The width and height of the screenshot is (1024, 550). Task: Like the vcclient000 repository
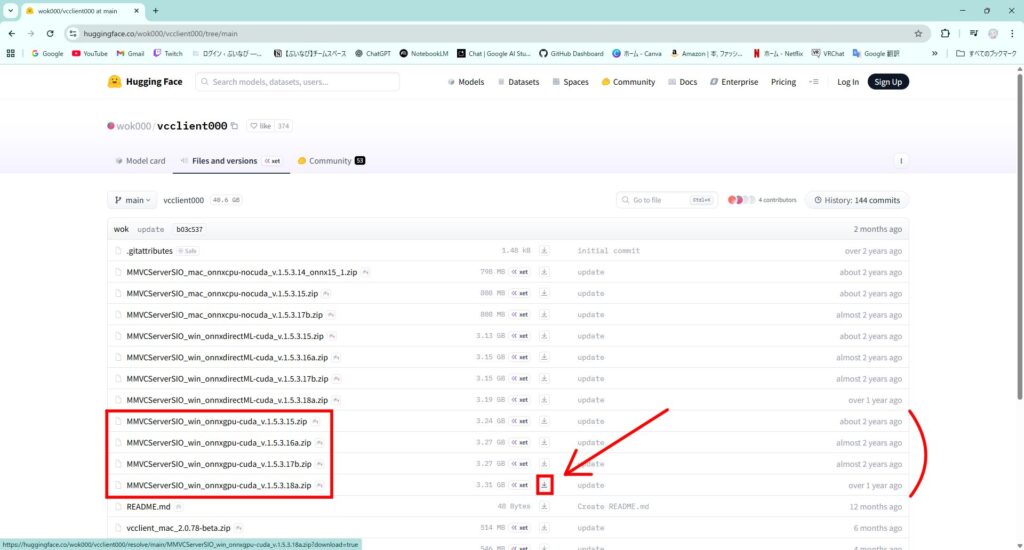tap(260, 126)
